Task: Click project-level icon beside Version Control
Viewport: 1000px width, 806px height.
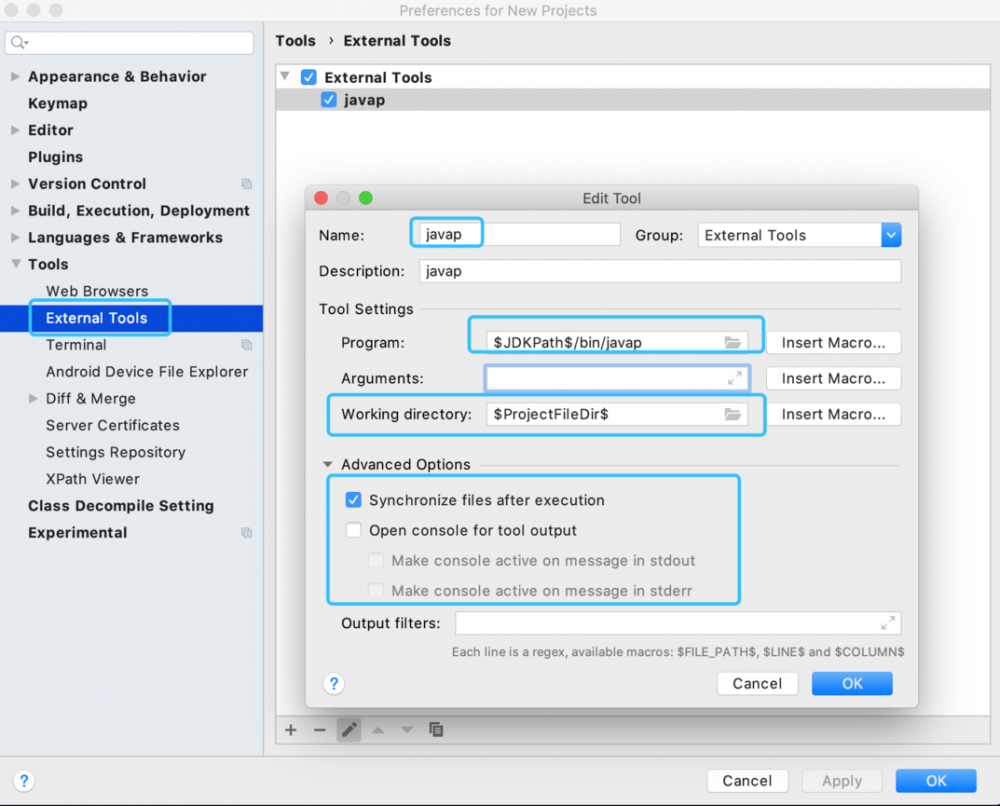Action: [246, 184]
